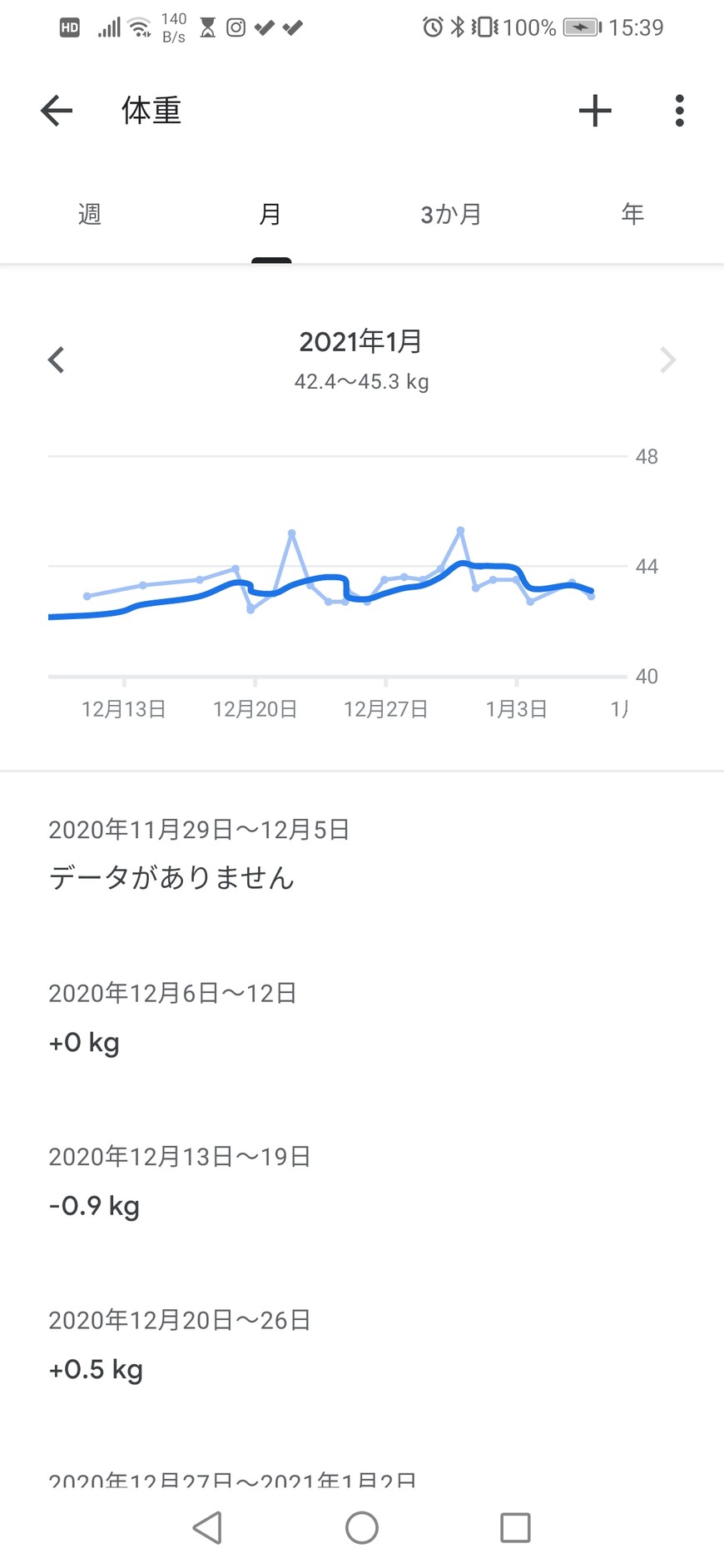724x1568 pixels.
Task: Open the 2020年12月13日～19日 week entry
Action: click(x=180, y=1180)
